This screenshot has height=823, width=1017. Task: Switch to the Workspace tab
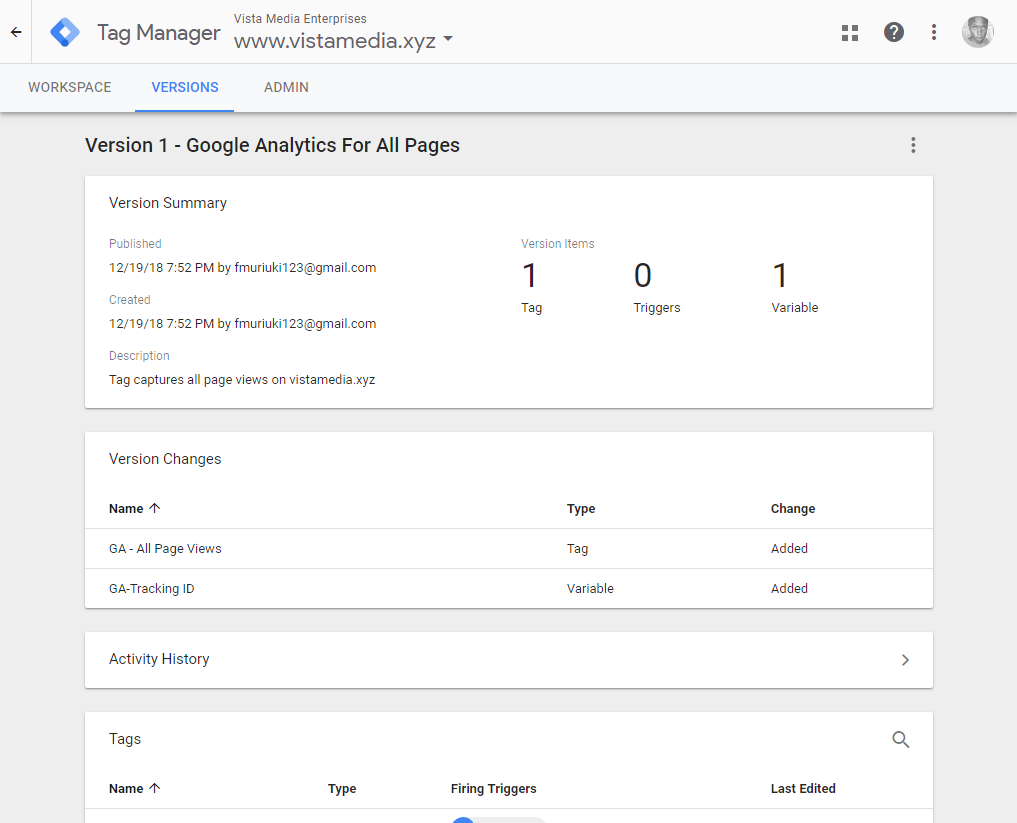coord(69,88)
